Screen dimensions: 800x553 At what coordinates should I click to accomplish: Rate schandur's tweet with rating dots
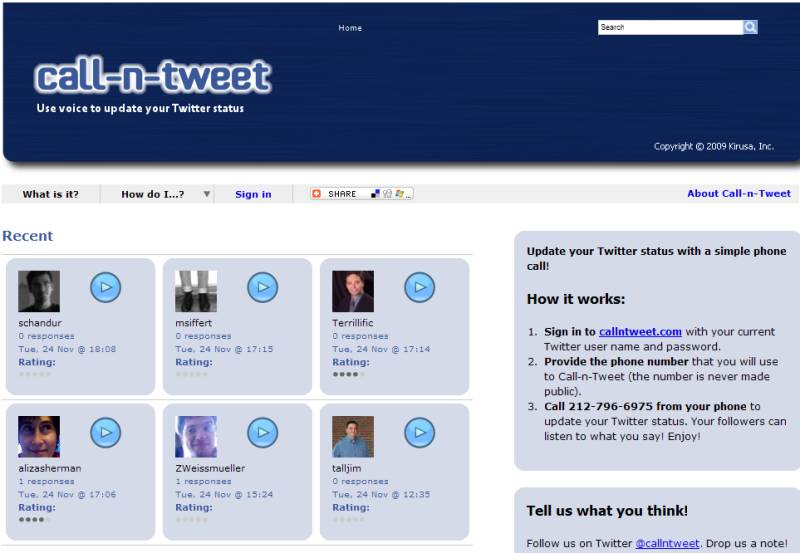click(x=35, y=374)
